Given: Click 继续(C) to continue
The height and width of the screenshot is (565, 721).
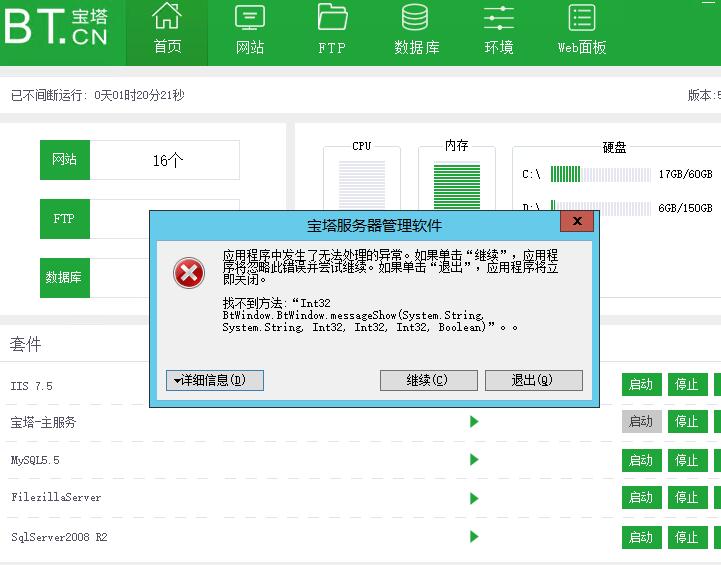Looking at the screenshot, I should 429,380.
